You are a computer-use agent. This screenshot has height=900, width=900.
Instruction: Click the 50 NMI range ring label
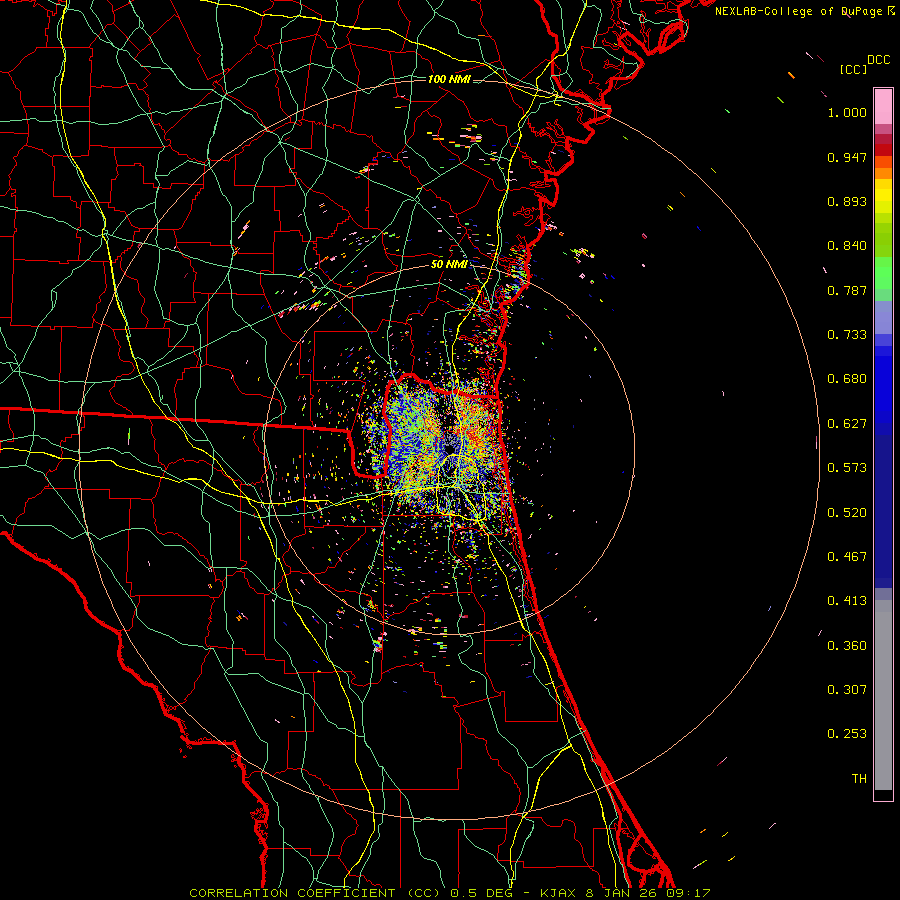[x=449, y=264]
